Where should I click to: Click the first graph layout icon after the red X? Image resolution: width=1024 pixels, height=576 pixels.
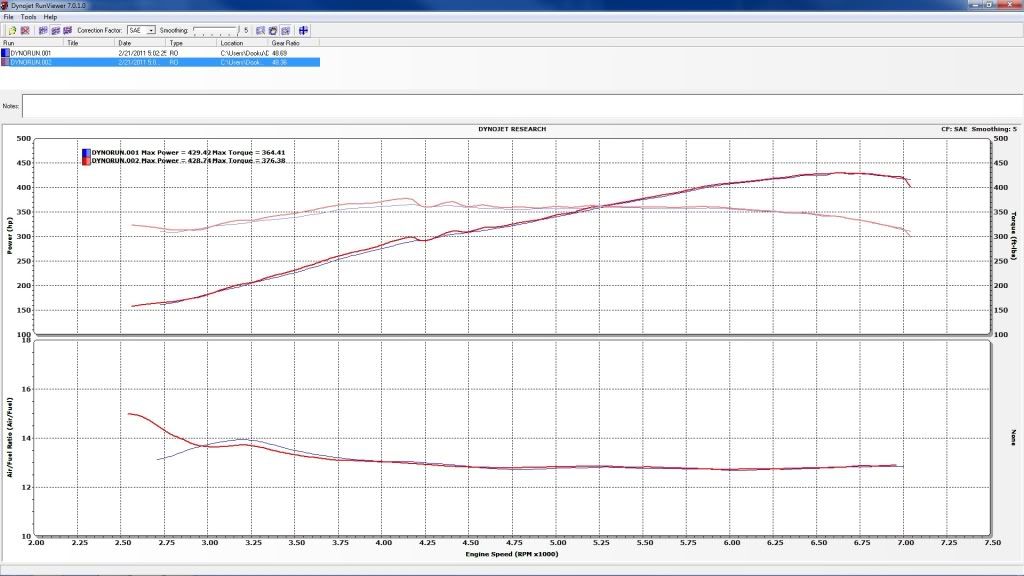(42, 30)
